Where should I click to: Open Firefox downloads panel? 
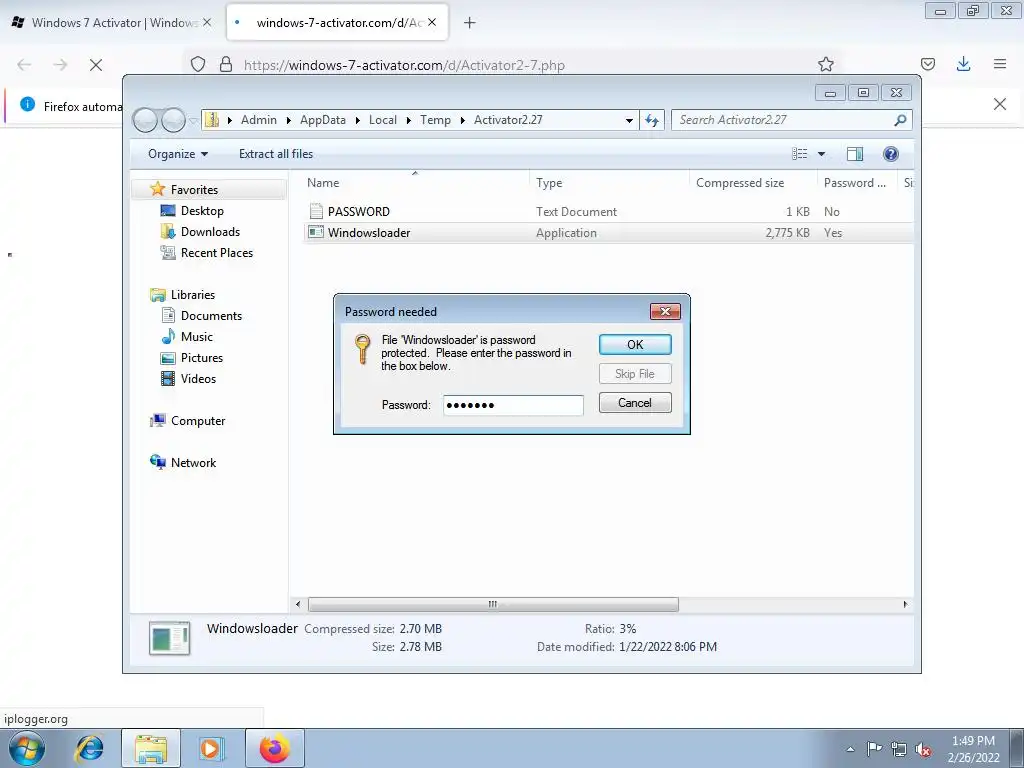coord(963,64)
